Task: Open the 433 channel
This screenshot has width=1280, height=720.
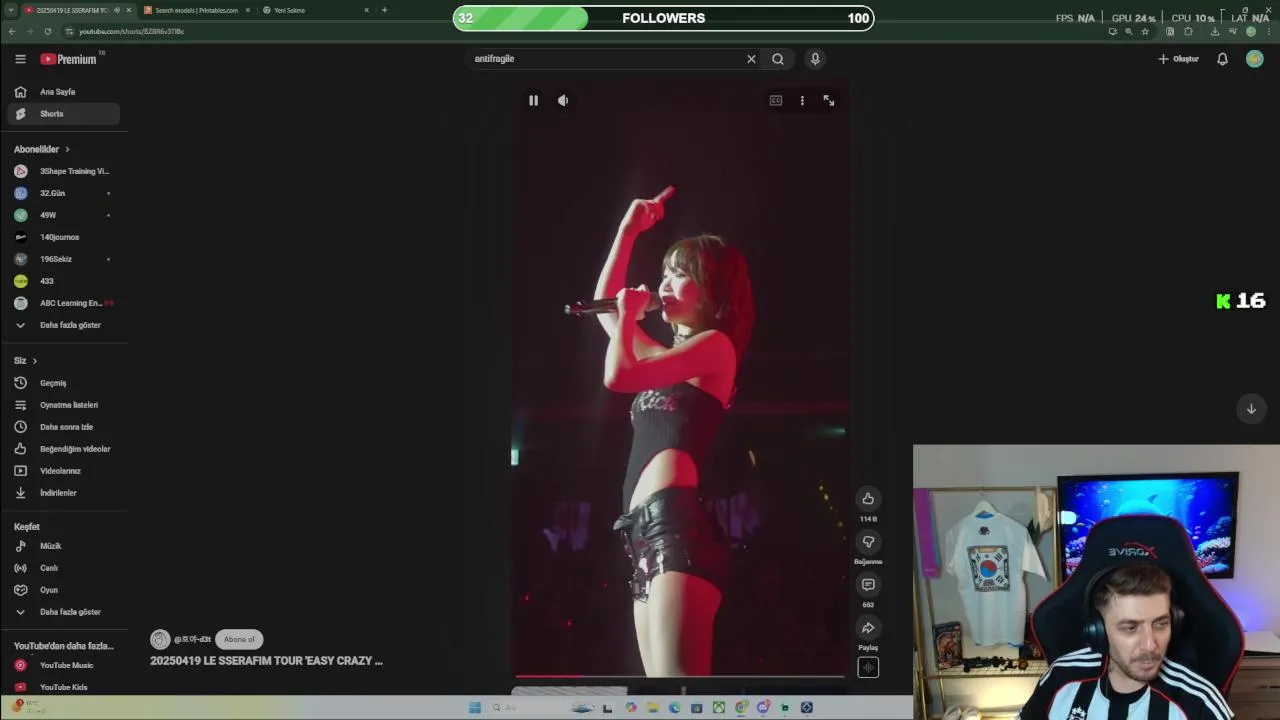Action: 64,281
